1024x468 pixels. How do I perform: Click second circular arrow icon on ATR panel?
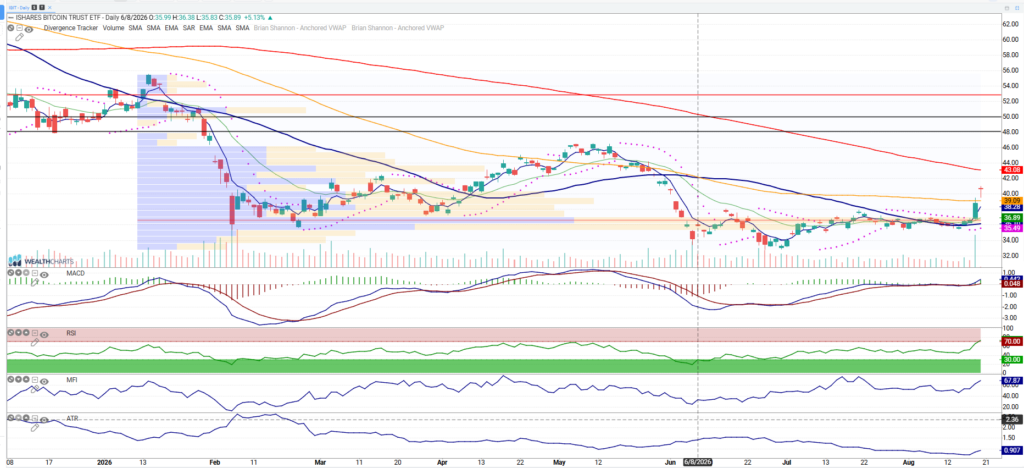coord(18,418)
